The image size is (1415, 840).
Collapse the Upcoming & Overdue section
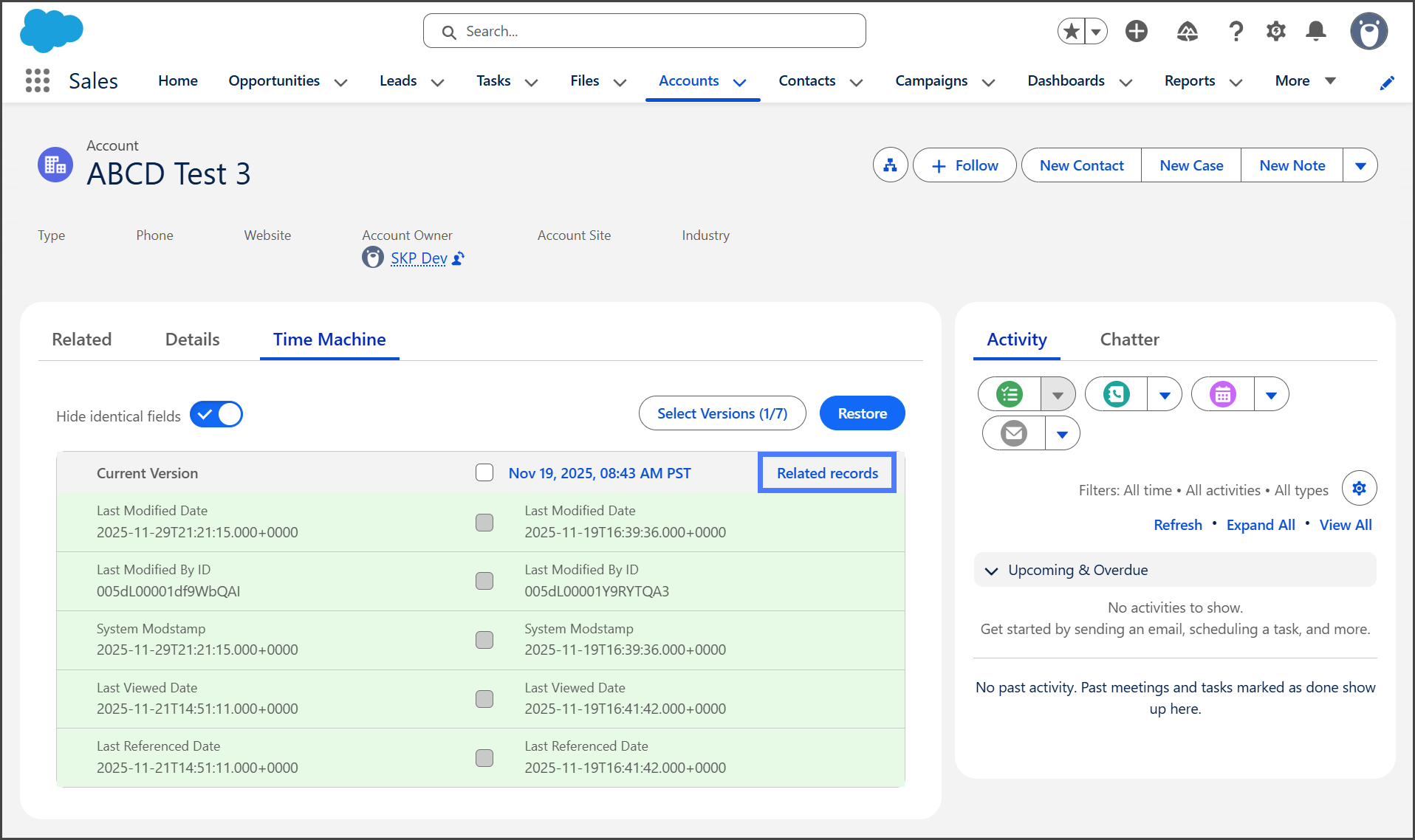(x=992, y=571)
